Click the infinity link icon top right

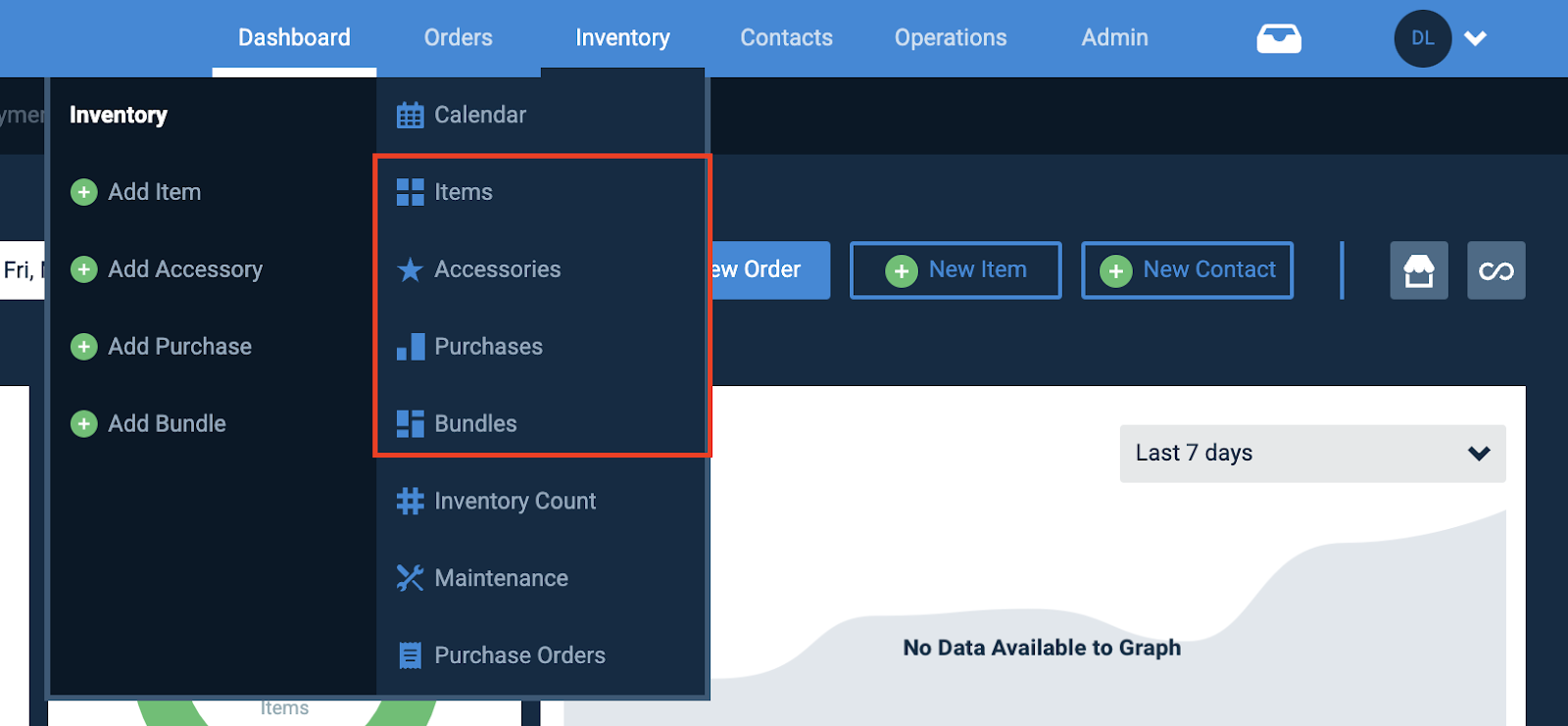click(1495, 270)
